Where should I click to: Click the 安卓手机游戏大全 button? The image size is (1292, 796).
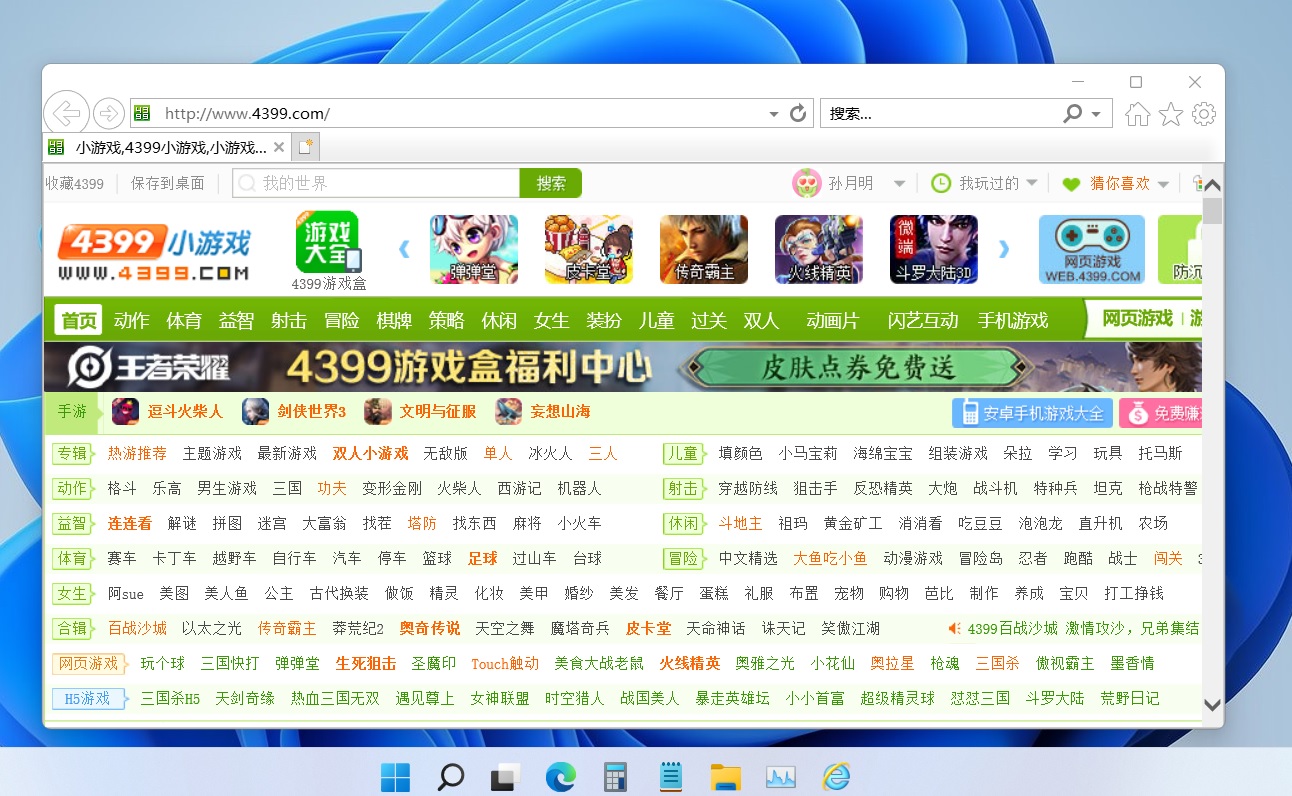click(1031, 412)
